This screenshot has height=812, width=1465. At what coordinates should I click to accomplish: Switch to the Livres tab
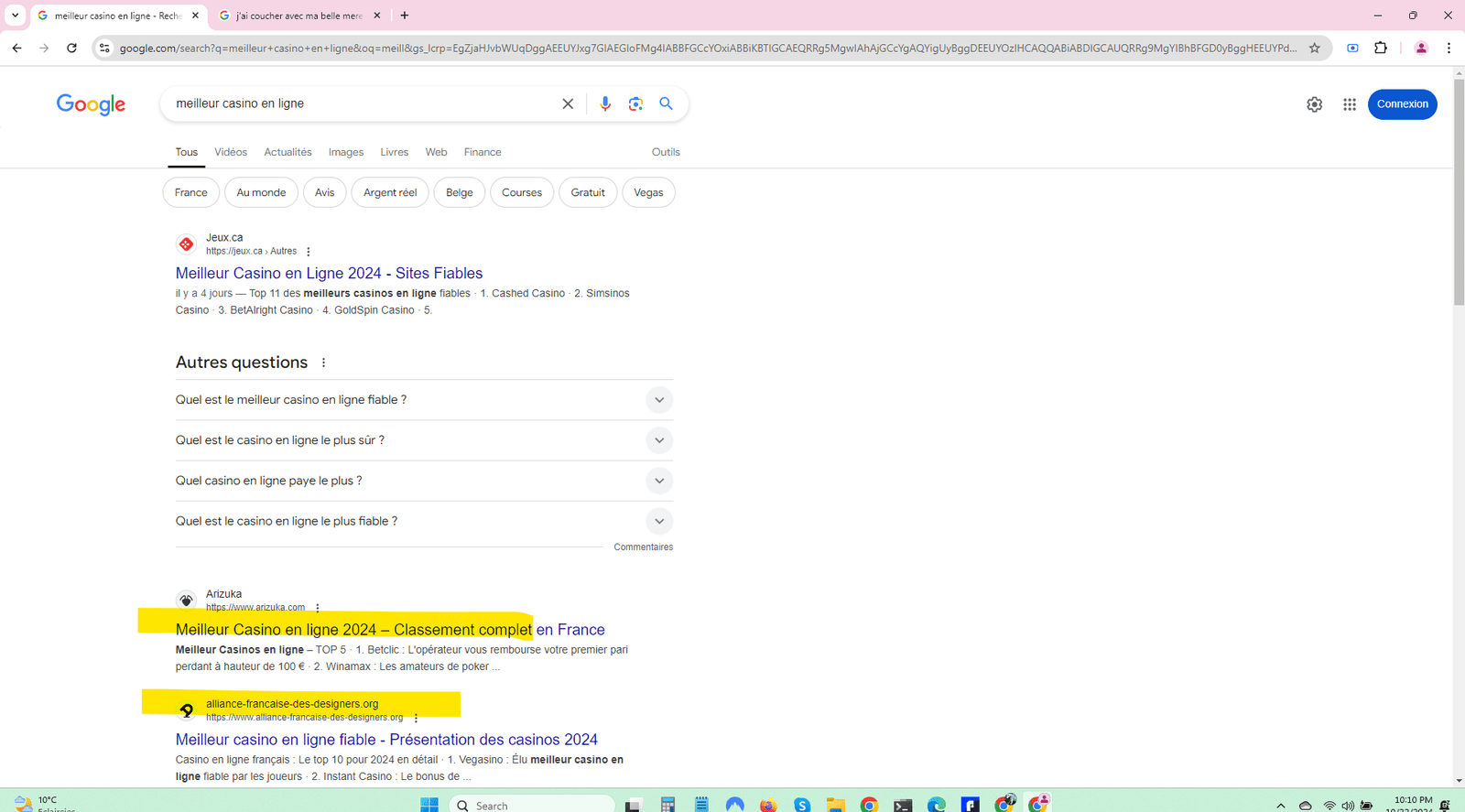click(395, 152)
